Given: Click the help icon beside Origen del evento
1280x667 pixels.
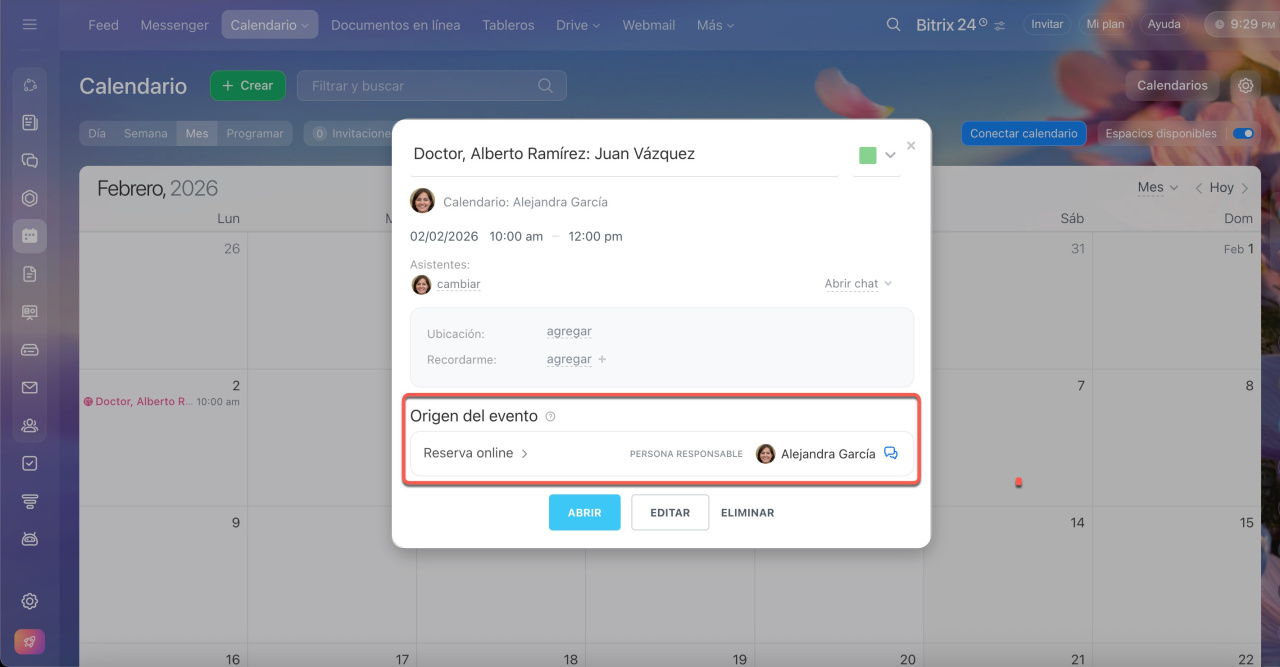Looking at the screenshot, I should click(x=550, y=417).
